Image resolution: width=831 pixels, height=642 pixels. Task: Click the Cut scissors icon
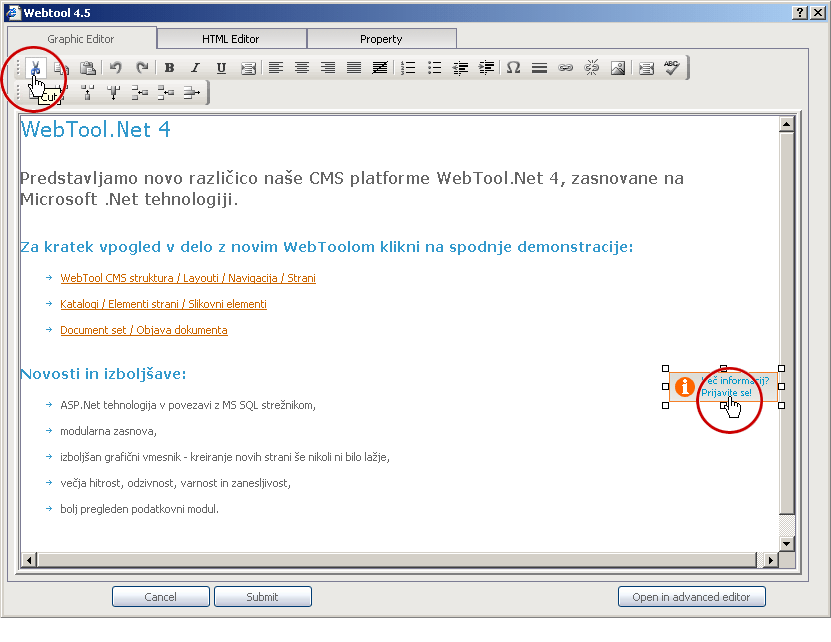point(35,68)
